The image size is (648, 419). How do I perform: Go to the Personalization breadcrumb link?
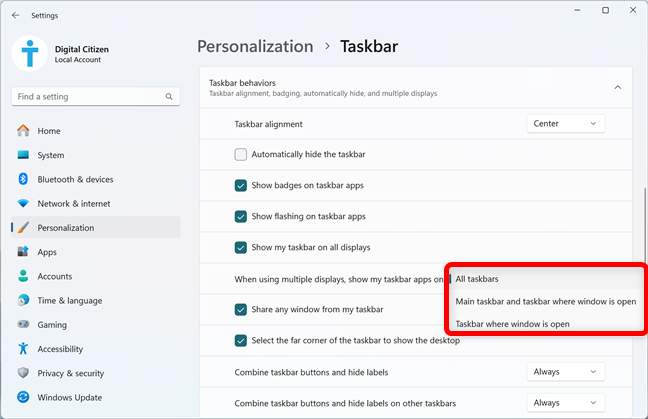point(255,46)
